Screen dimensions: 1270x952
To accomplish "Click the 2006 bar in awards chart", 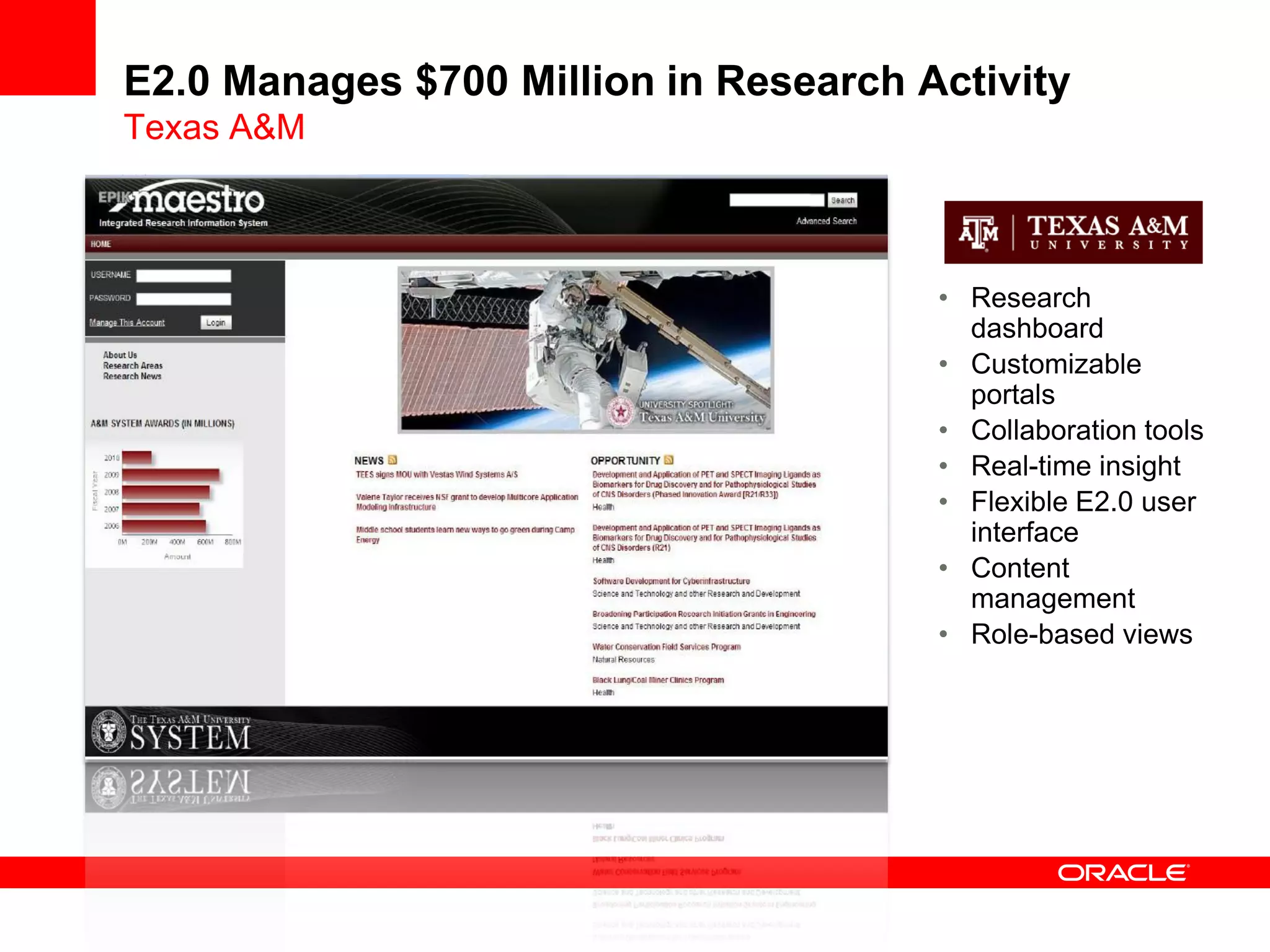I will tap(164, 526).
